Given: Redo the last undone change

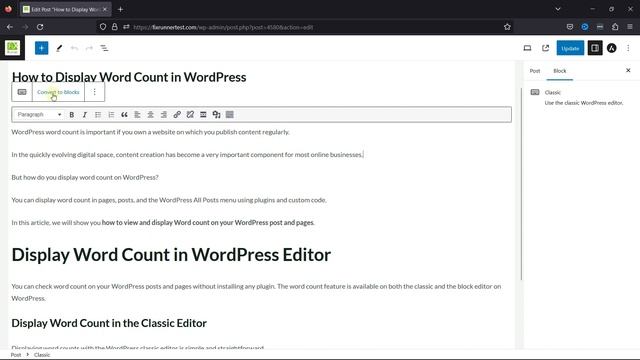Looking at the screenshot, I should [89, 48].
